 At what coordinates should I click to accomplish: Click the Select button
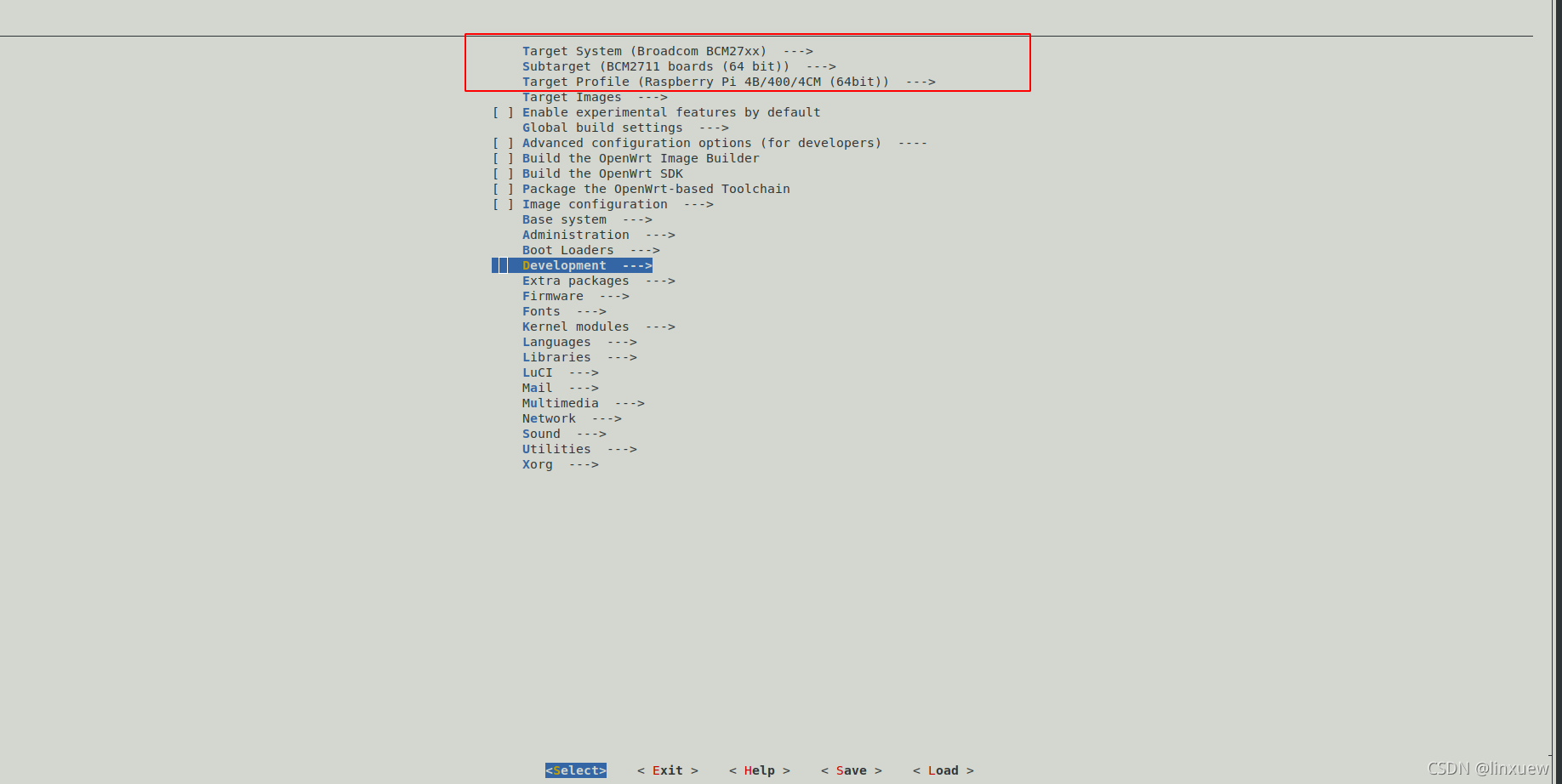point(576,770)
